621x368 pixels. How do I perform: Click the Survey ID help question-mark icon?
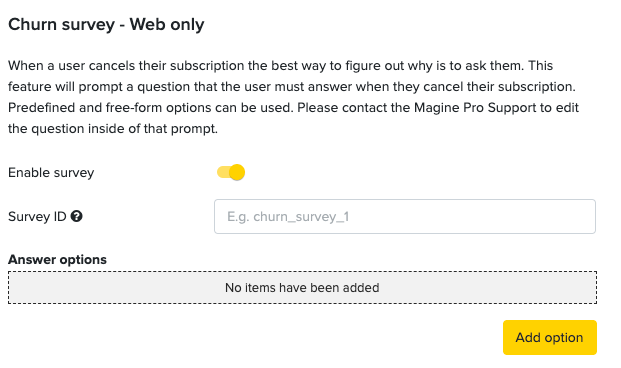pos(76,216)
